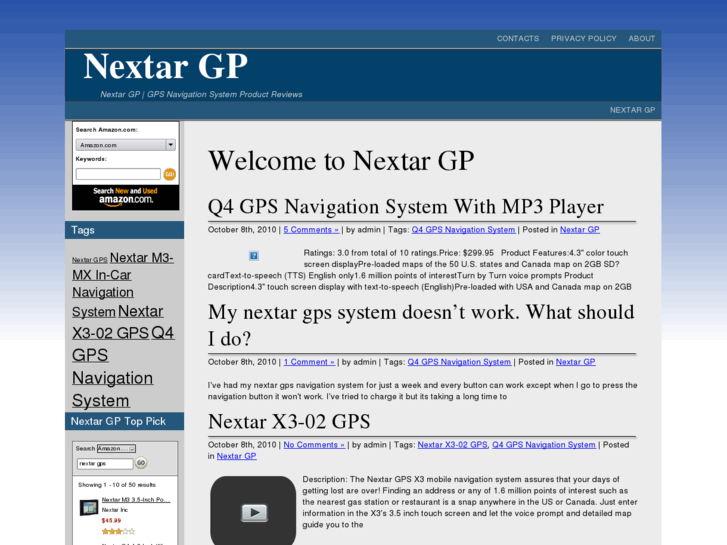Play the Nextar X3-02 video
This screenshot has width=727, height=545.
pos(253,511)
